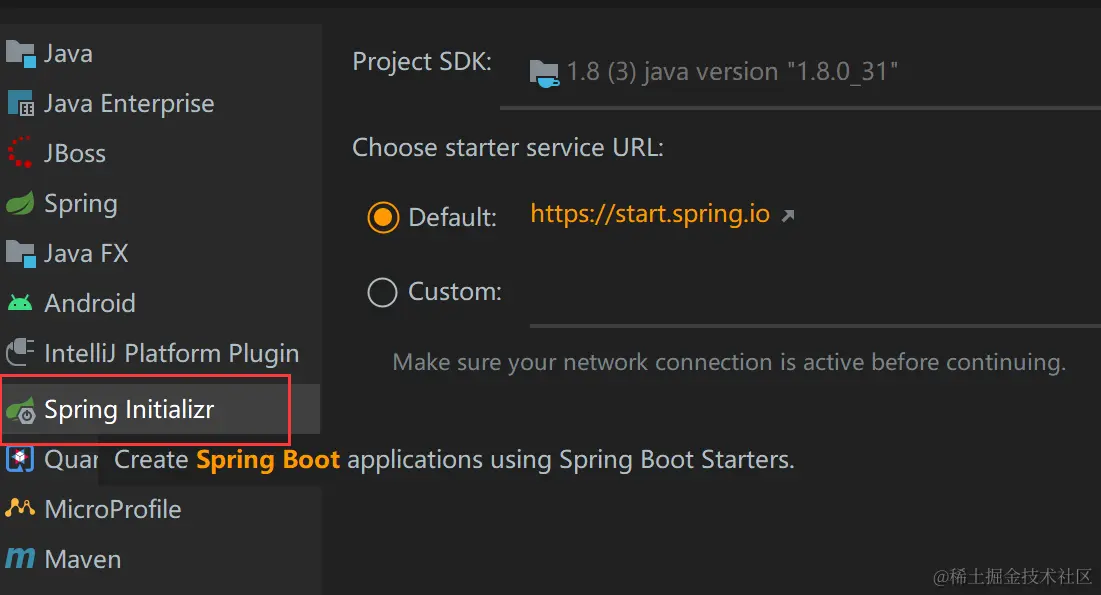The height and width of the screenshot is (595, 1101).
Task: Click the Java Enterprise icon
Action: [20, 103]
